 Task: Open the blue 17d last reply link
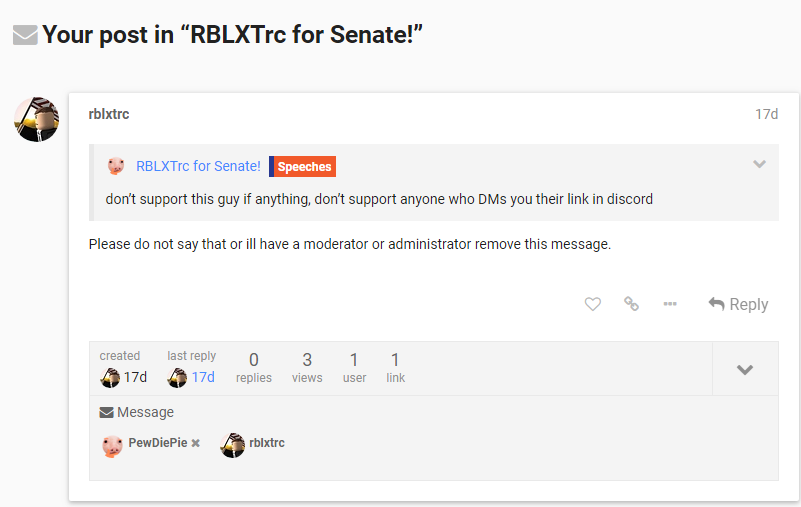[x=203, y=377]
